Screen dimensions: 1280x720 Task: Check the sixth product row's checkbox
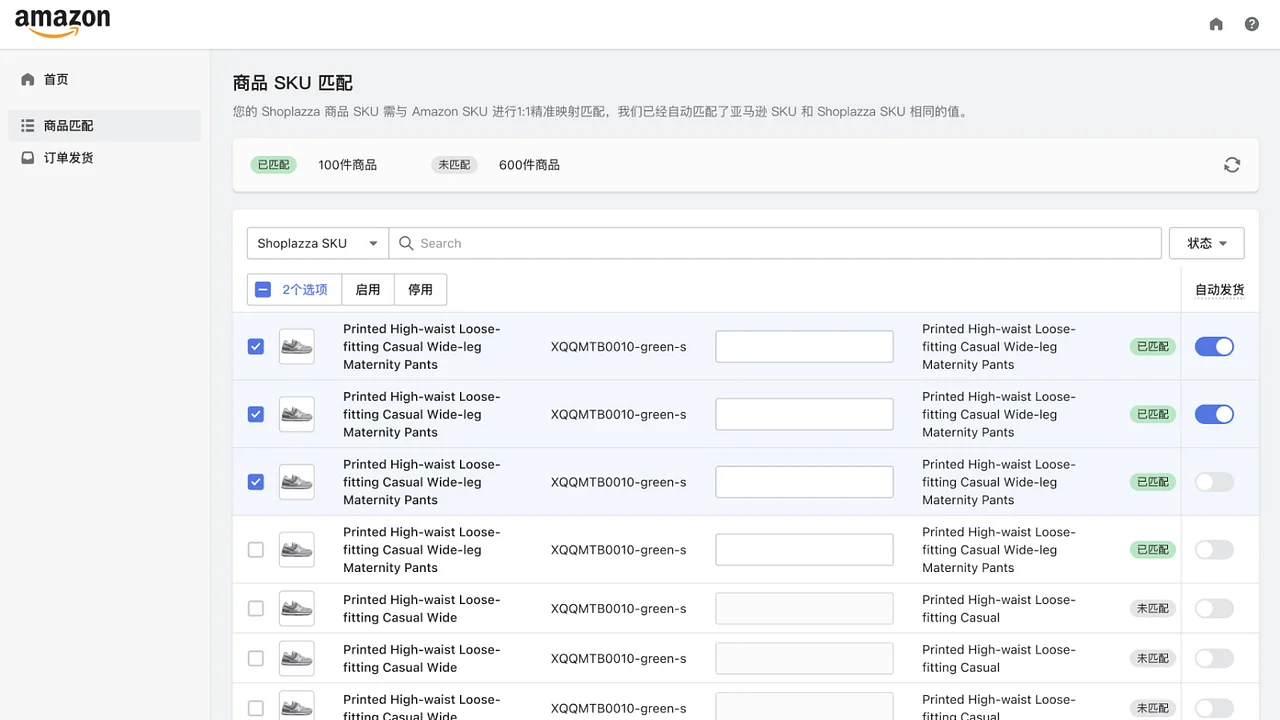click(x=256, y=658)
